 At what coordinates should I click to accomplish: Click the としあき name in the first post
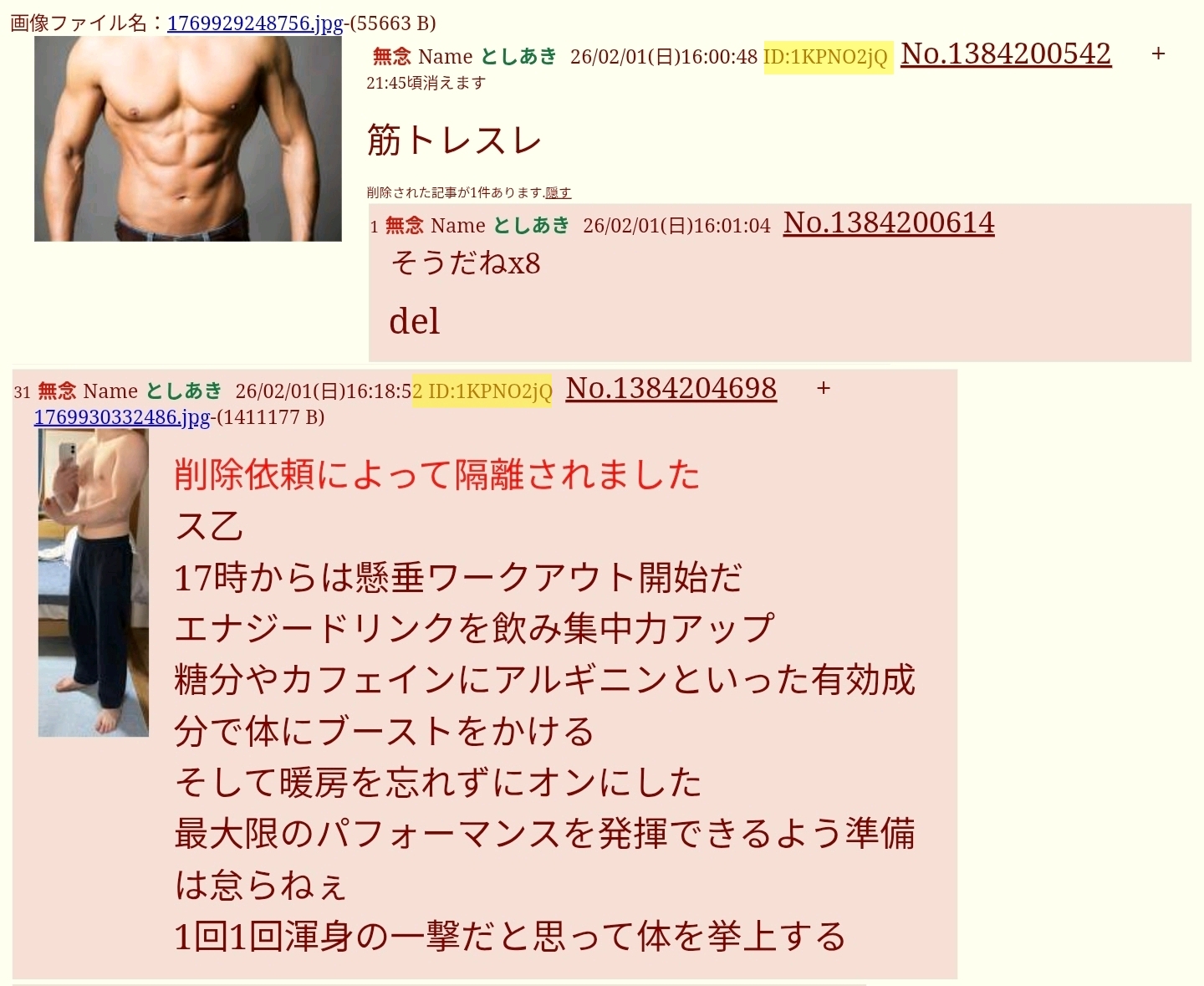[x=518, y=57]
